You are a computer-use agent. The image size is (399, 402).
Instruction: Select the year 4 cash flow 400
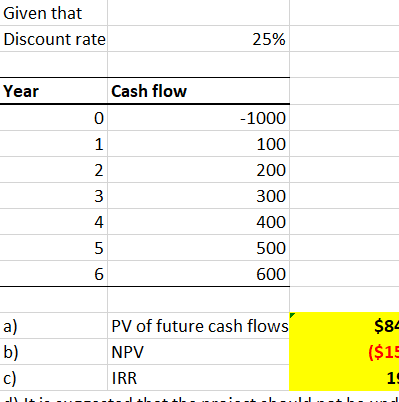199,222
